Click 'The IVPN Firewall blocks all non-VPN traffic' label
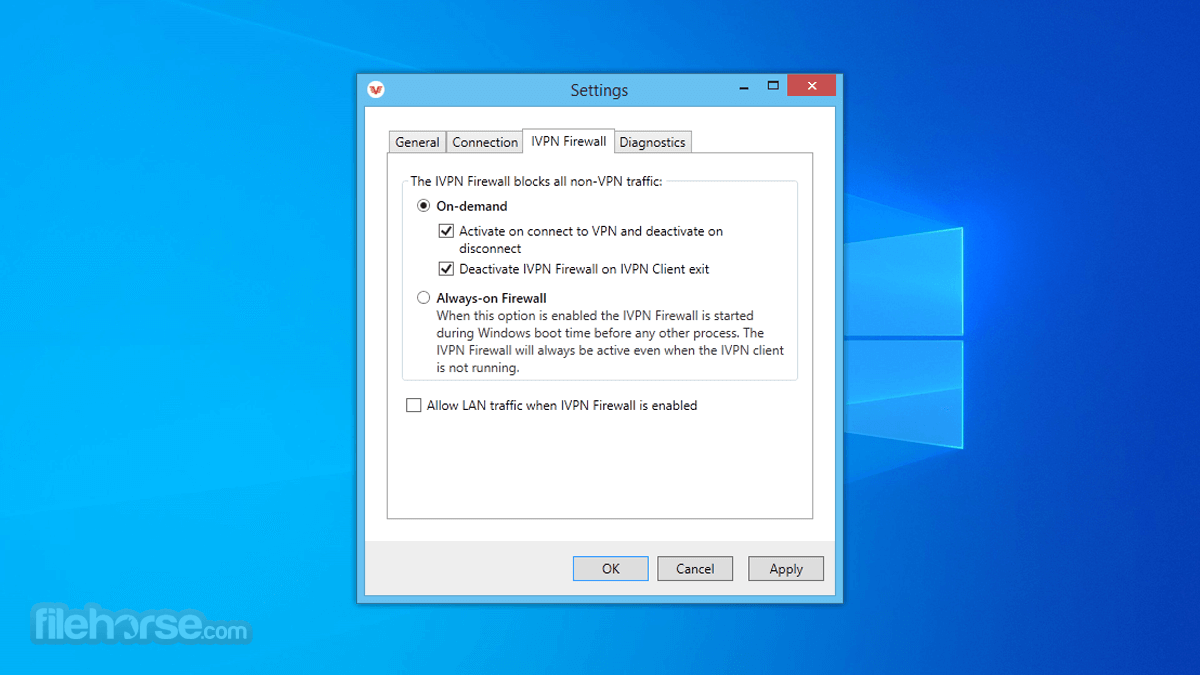The width and height of the screenshot is (1200, 675). [536, 182]
